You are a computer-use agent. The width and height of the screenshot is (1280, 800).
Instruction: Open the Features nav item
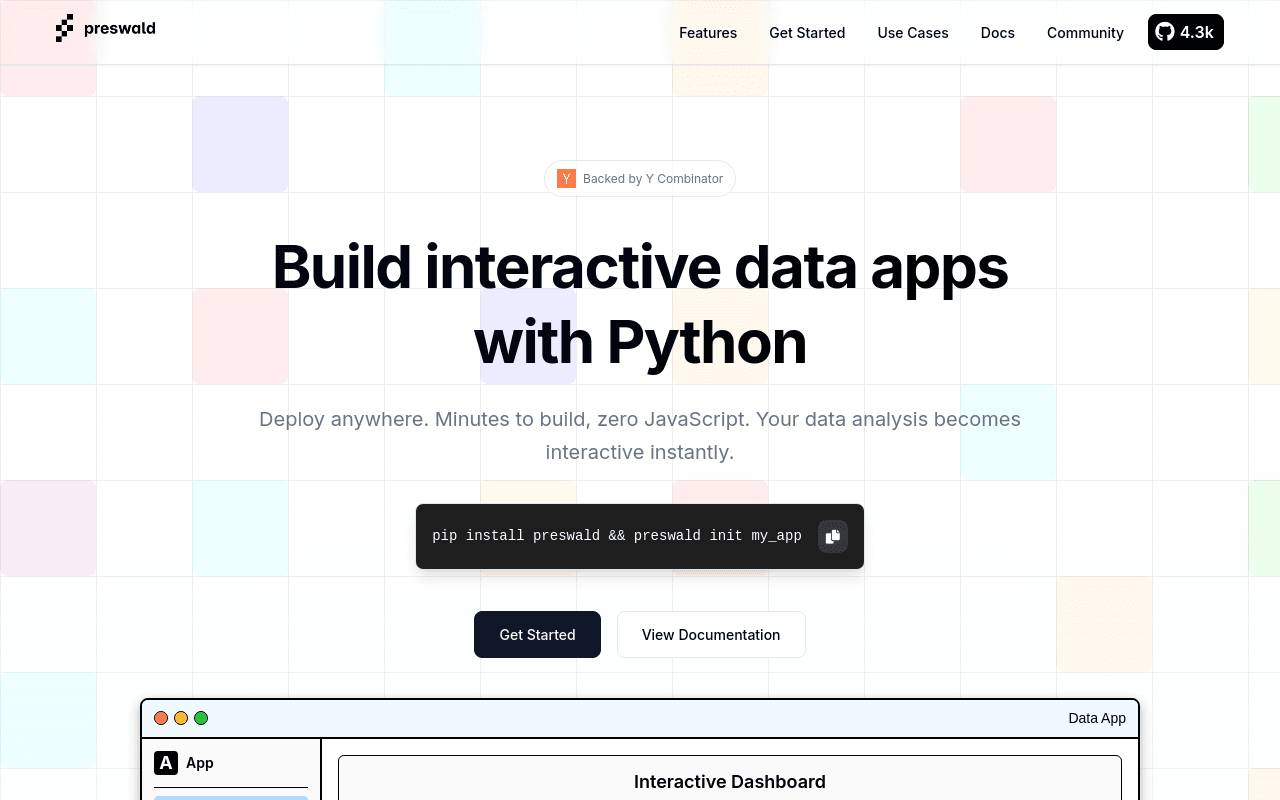(x=708, y=33)
